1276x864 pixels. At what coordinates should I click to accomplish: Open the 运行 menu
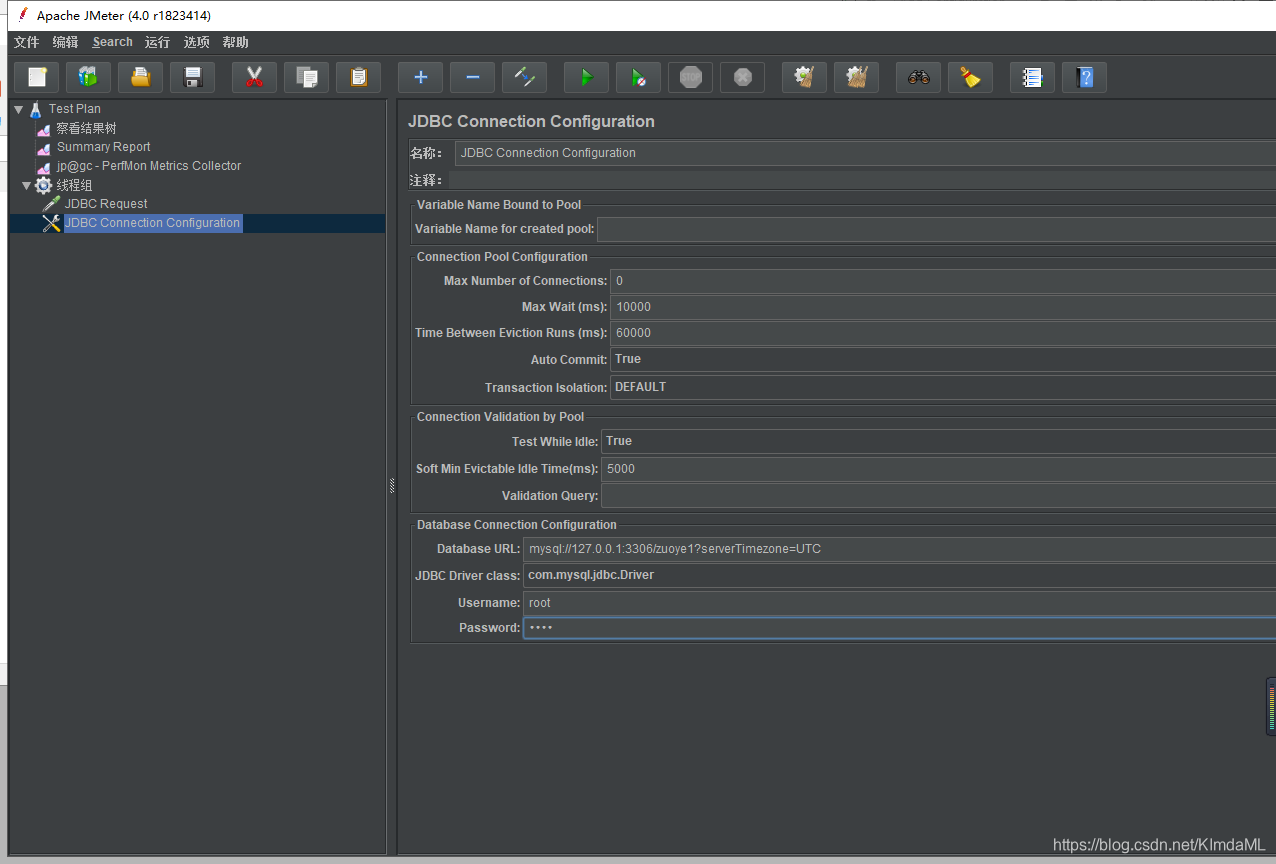[x=157, y=42]
